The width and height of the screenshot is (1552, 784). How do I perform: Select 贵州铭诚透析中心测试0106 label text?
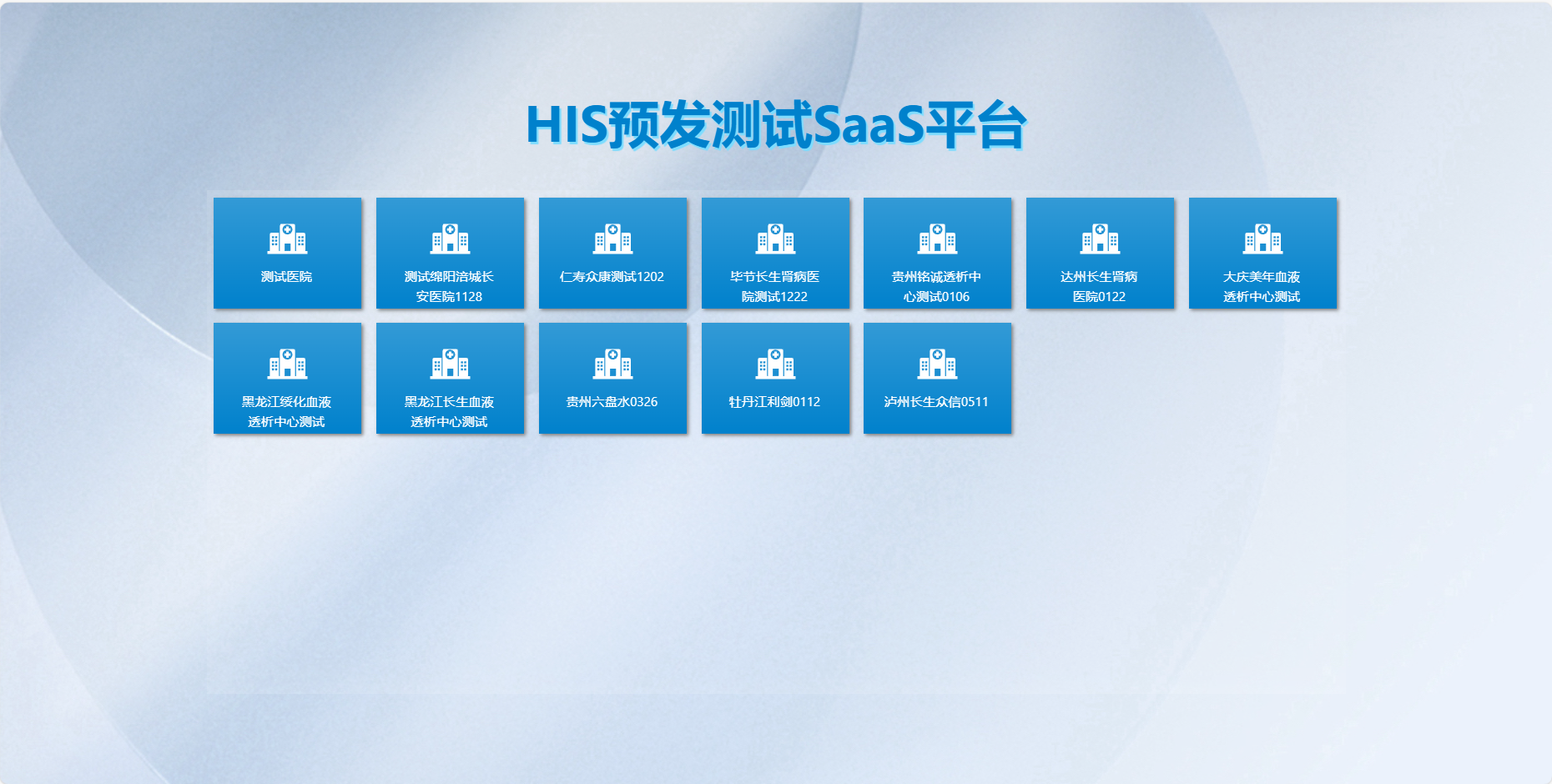point(937,287)
